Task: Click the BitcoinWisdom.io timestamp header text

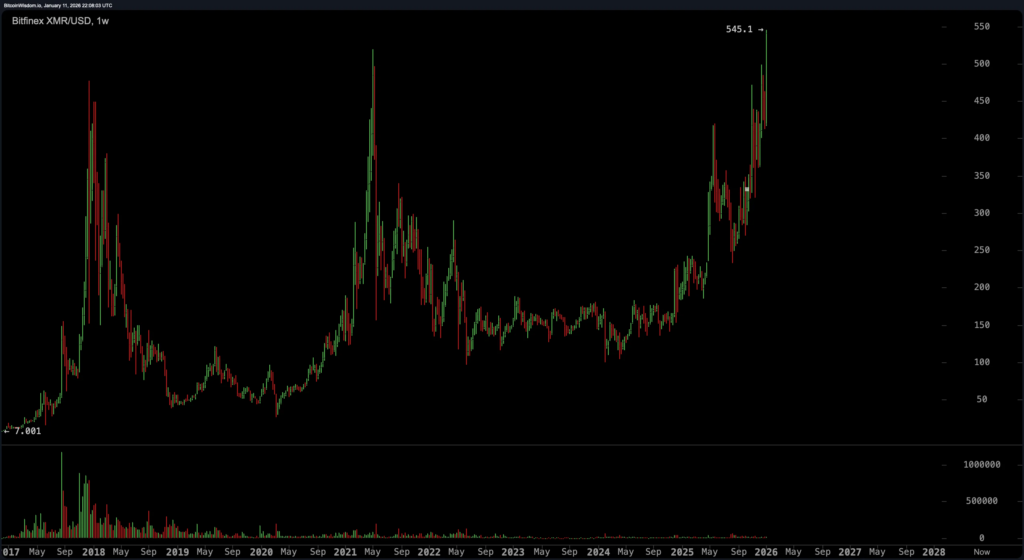Action: click(62, 5)
